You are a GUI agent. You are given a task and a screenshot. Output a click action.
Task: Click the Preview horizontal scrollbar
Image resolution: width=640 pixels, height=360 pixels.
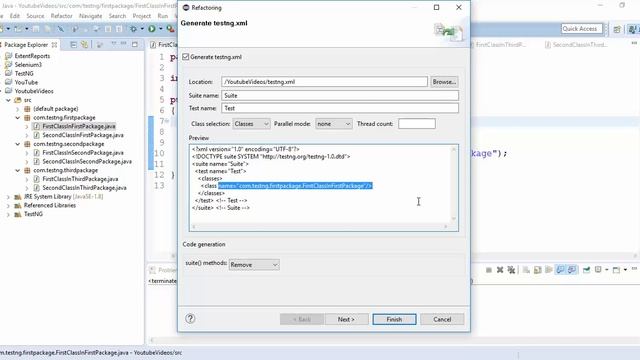tap(320, 227)
